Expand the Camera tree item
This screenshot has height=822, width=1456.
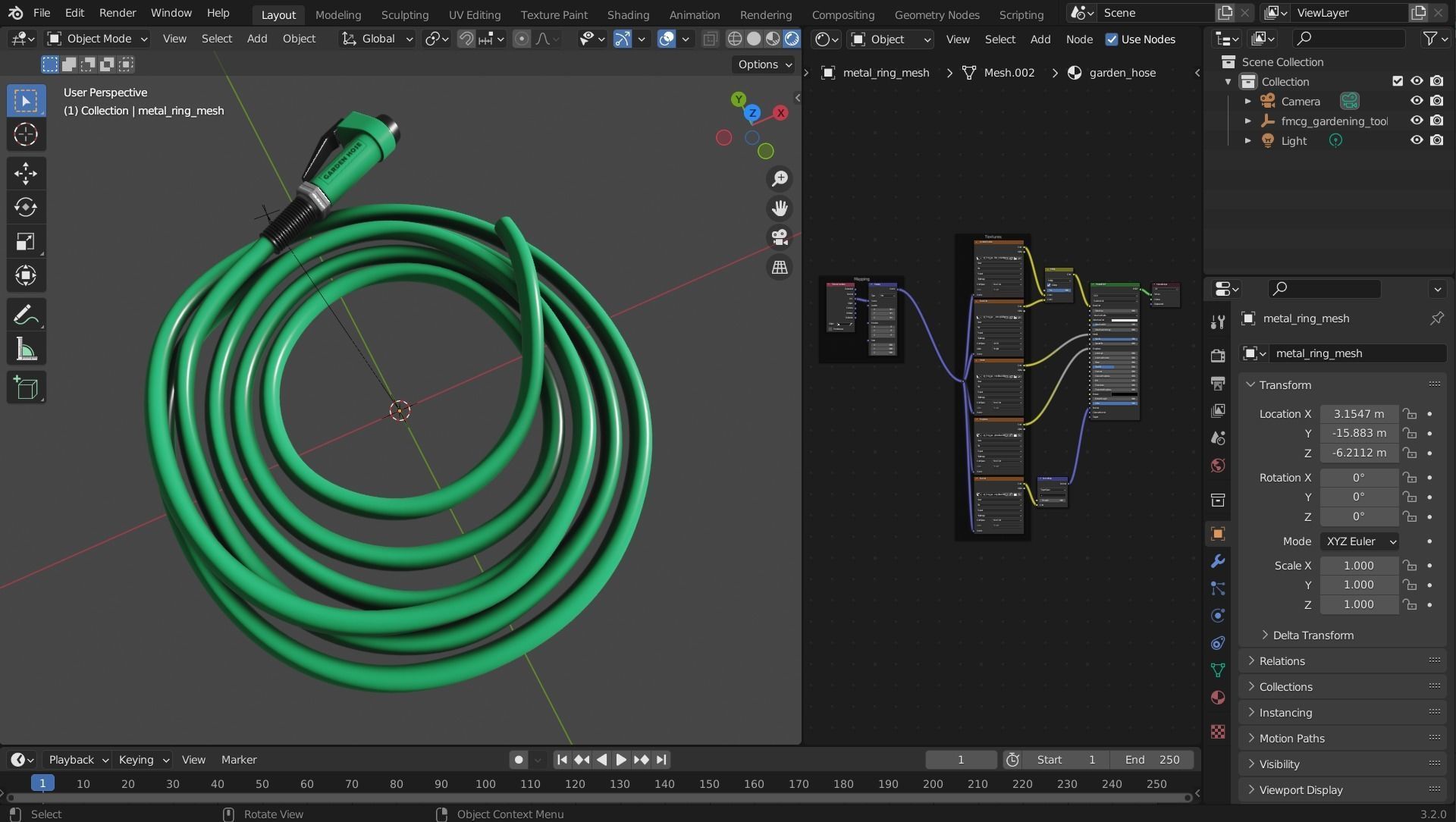1247,101
